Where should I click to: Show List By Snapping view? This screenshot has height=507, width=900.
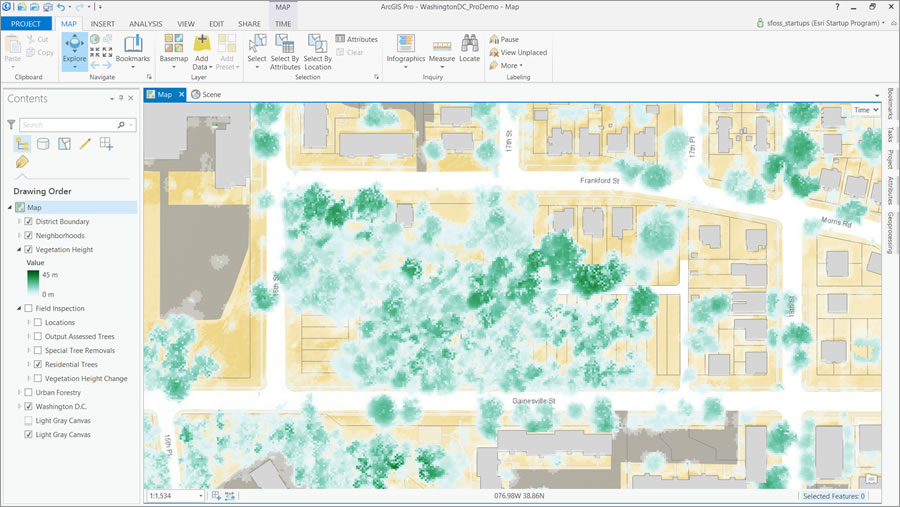tap(106, 144)
